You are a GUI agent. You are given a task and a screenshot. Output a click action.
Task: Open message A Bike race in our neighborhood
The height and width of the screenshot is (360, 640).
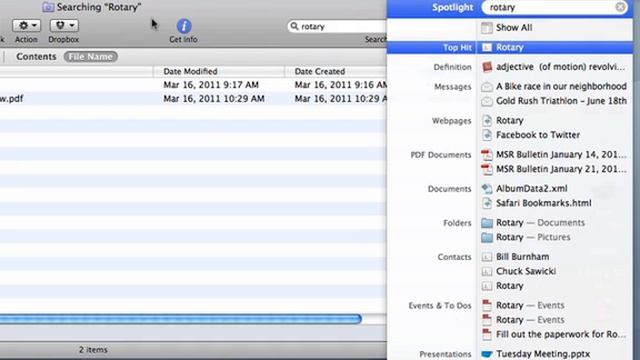[x=561, y=86]
